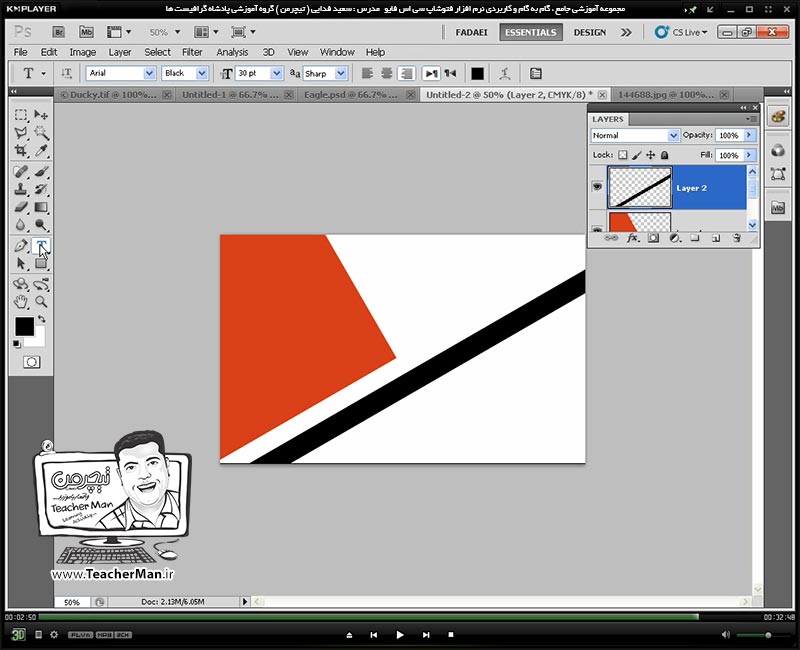
Task: Select the Path Selection tool
Action: pos(21,263)
